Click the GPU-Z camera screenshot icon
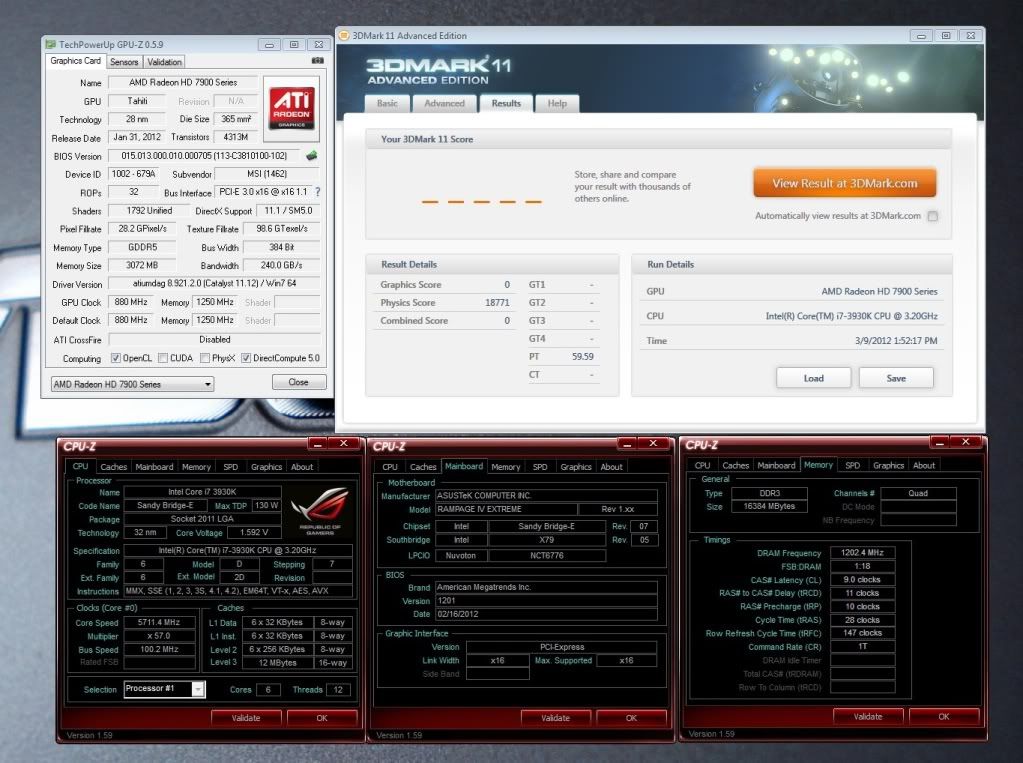 click(x=318, y=61)
